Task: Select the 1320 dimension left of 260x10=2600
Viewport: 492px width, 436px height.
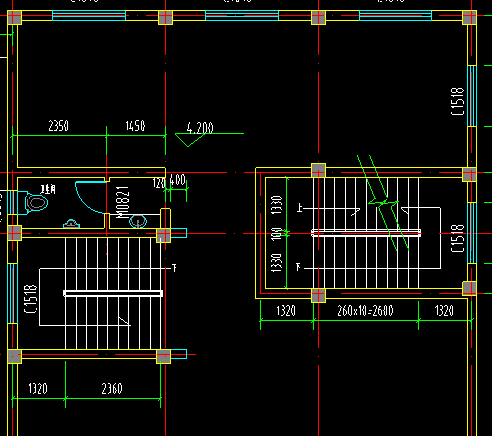Action: [286, 311]
